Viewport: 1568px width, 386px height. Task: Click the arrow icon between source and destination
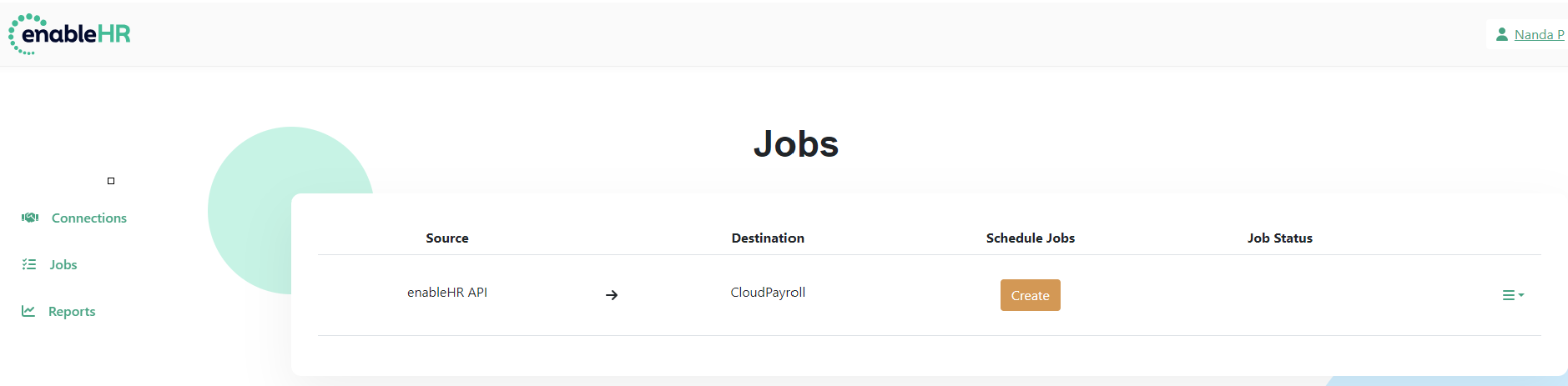[x=612, y=295]
